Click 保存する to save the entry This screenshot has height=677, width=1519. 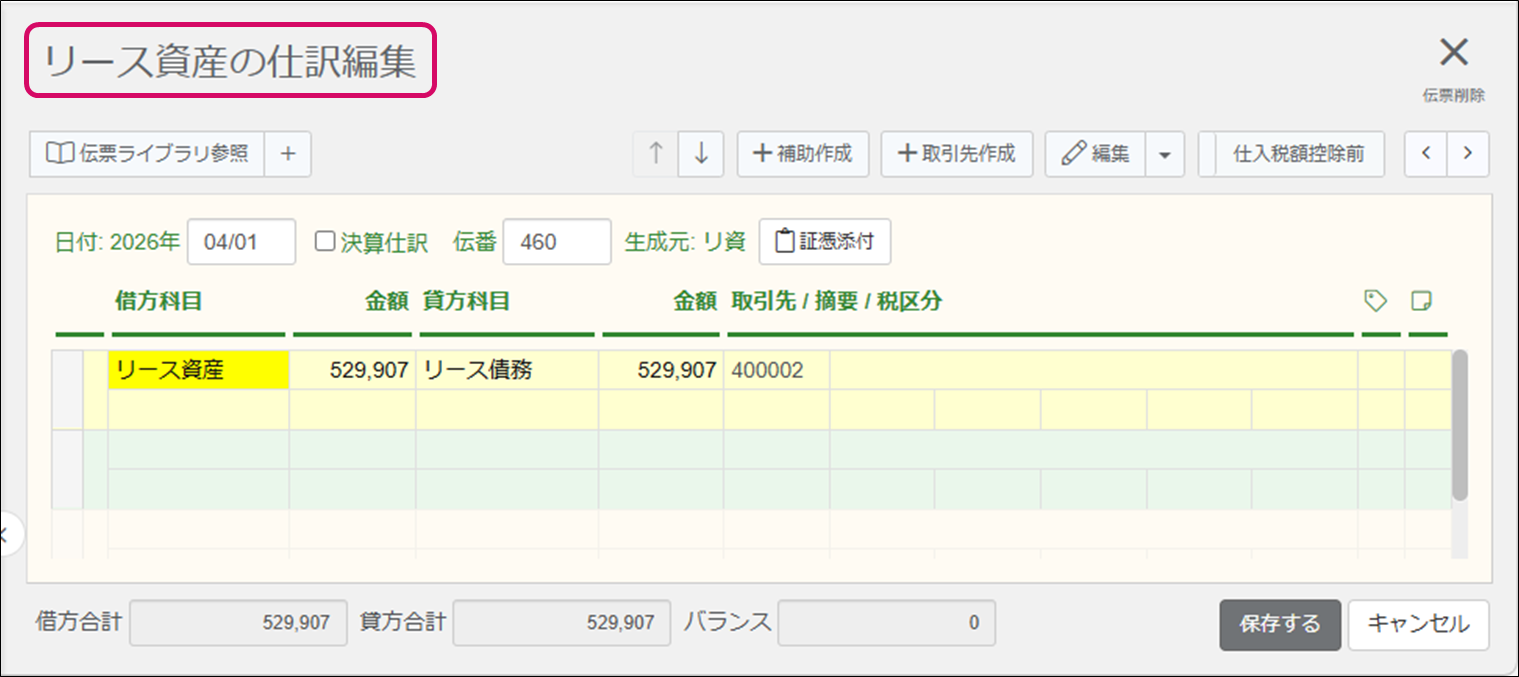[1279, 624]
